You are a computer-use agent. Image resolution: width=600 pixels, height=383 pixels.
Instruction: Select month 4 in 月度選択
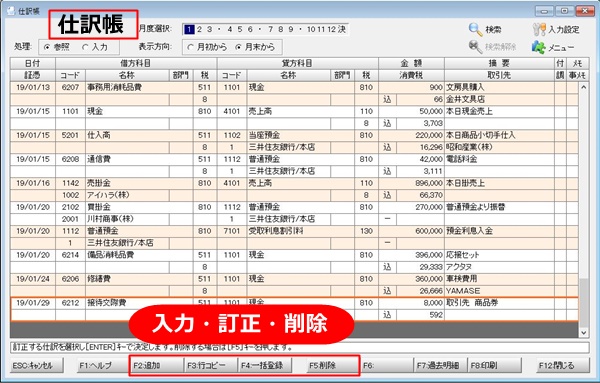[230, 29]
